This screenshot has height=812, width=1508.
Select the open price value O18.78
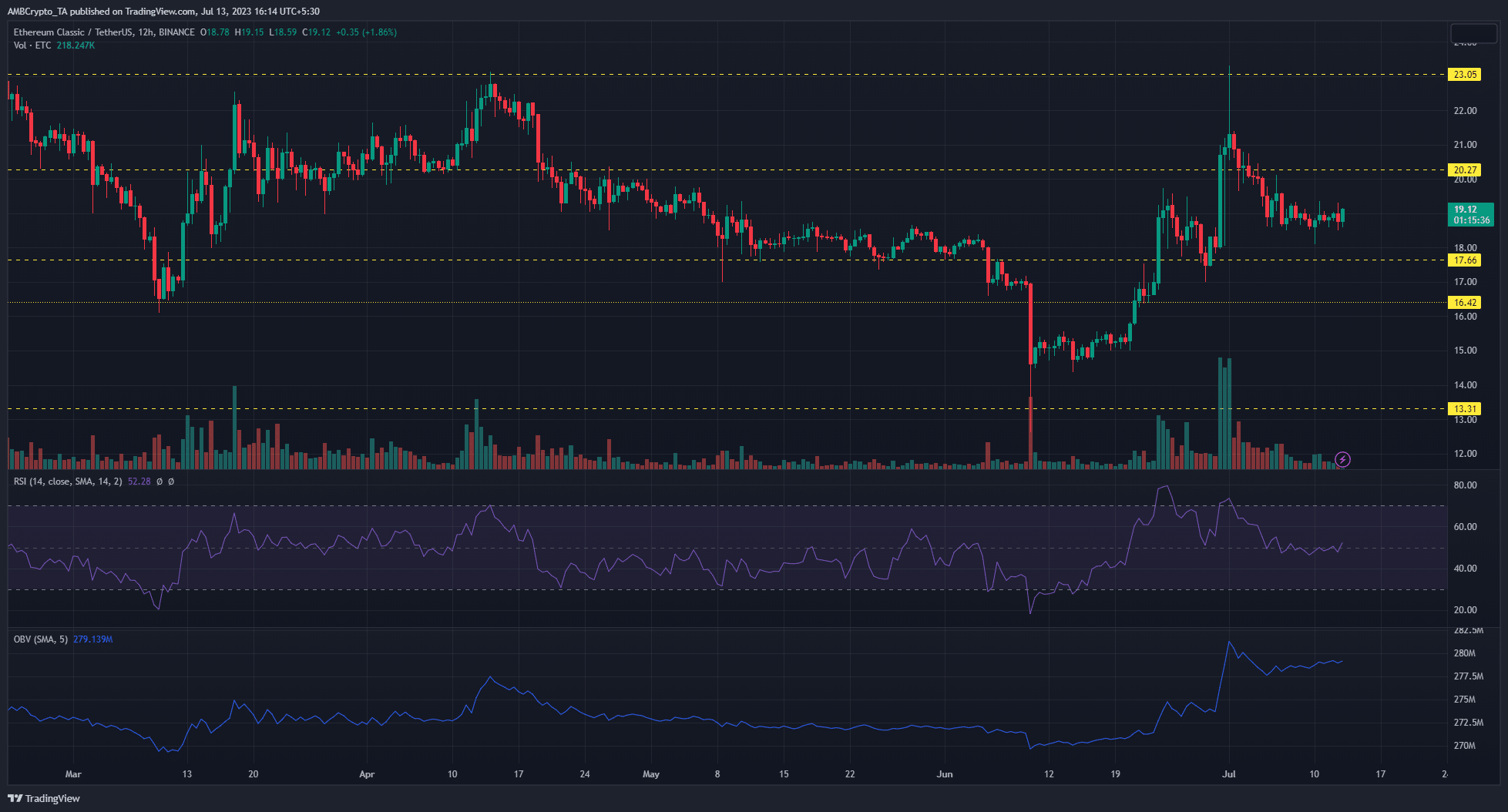click(215, 32)
